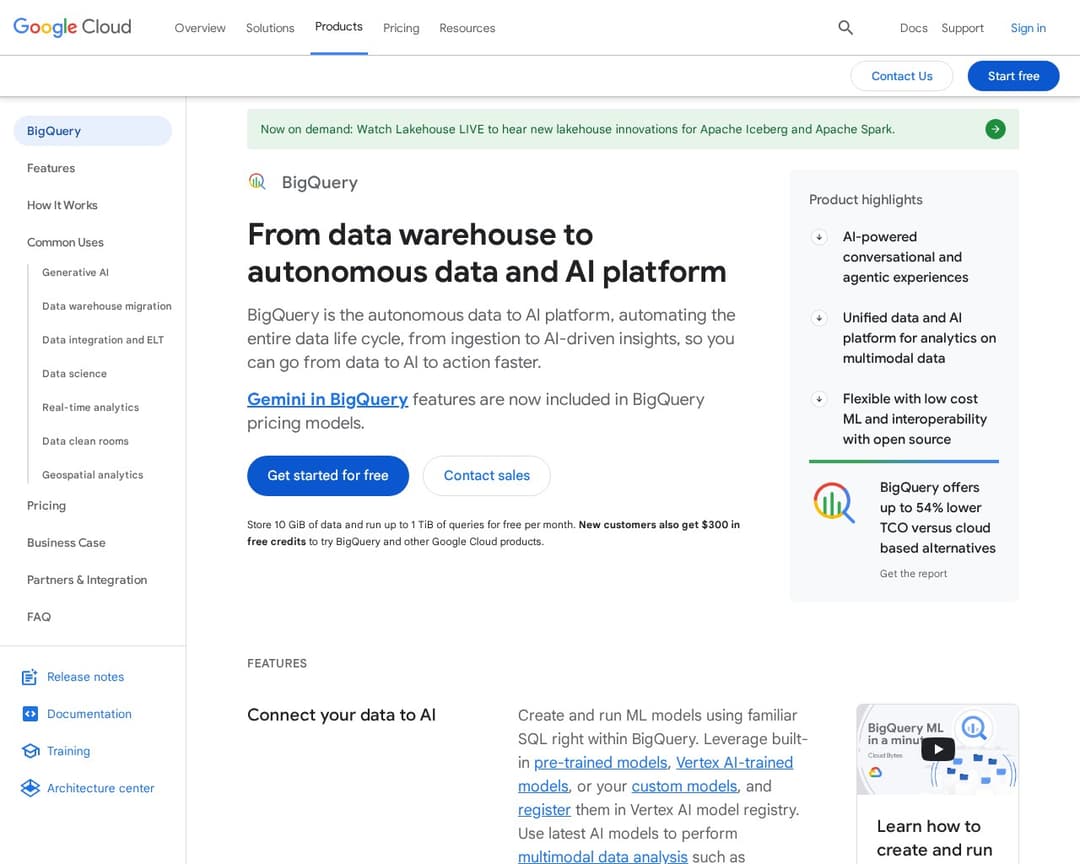Click the Release notes icon
The image size is (1080, 864).
[x=30, y=677]
